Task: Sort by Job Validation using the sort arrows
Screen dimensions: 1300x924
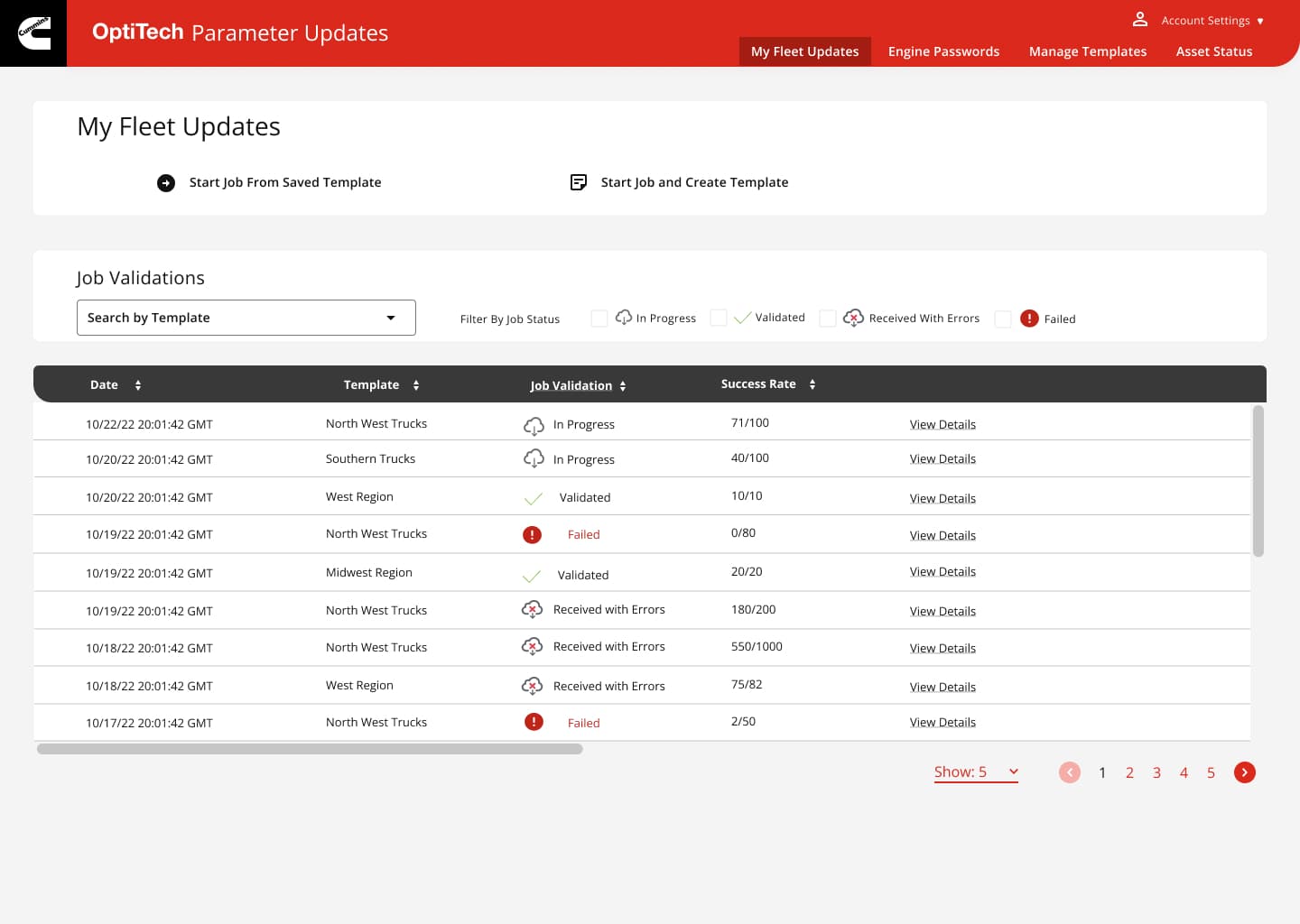Action: coord(623,386)
